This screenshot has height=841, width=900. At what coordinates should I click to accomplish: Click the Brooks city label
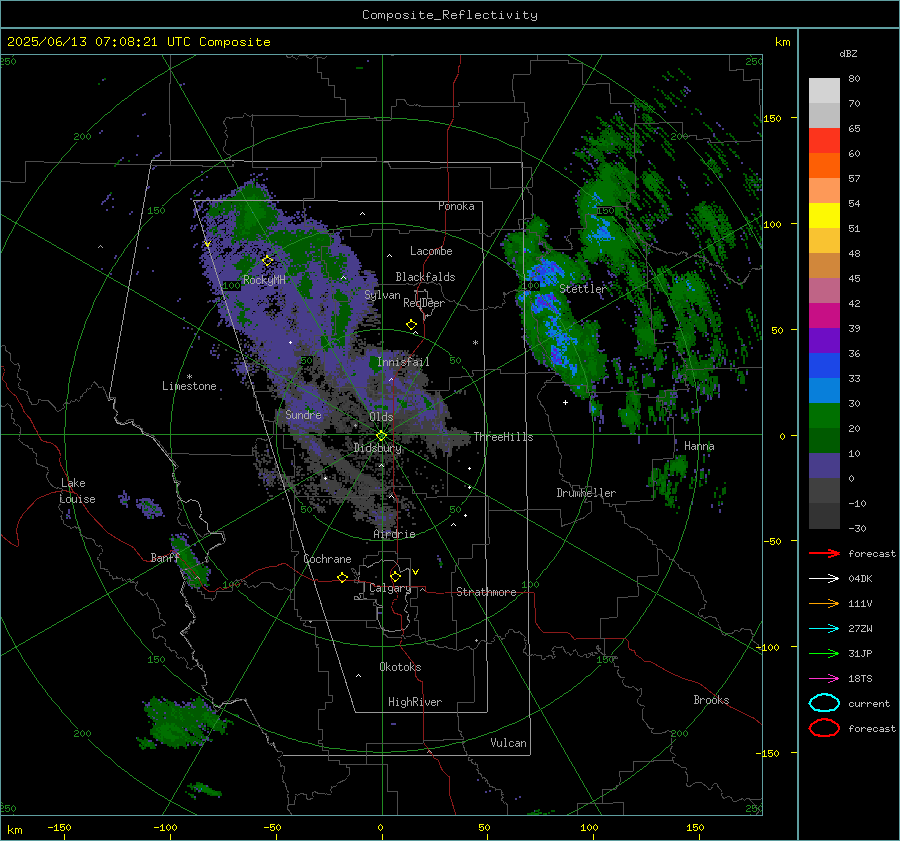click(x=711, y=700)
